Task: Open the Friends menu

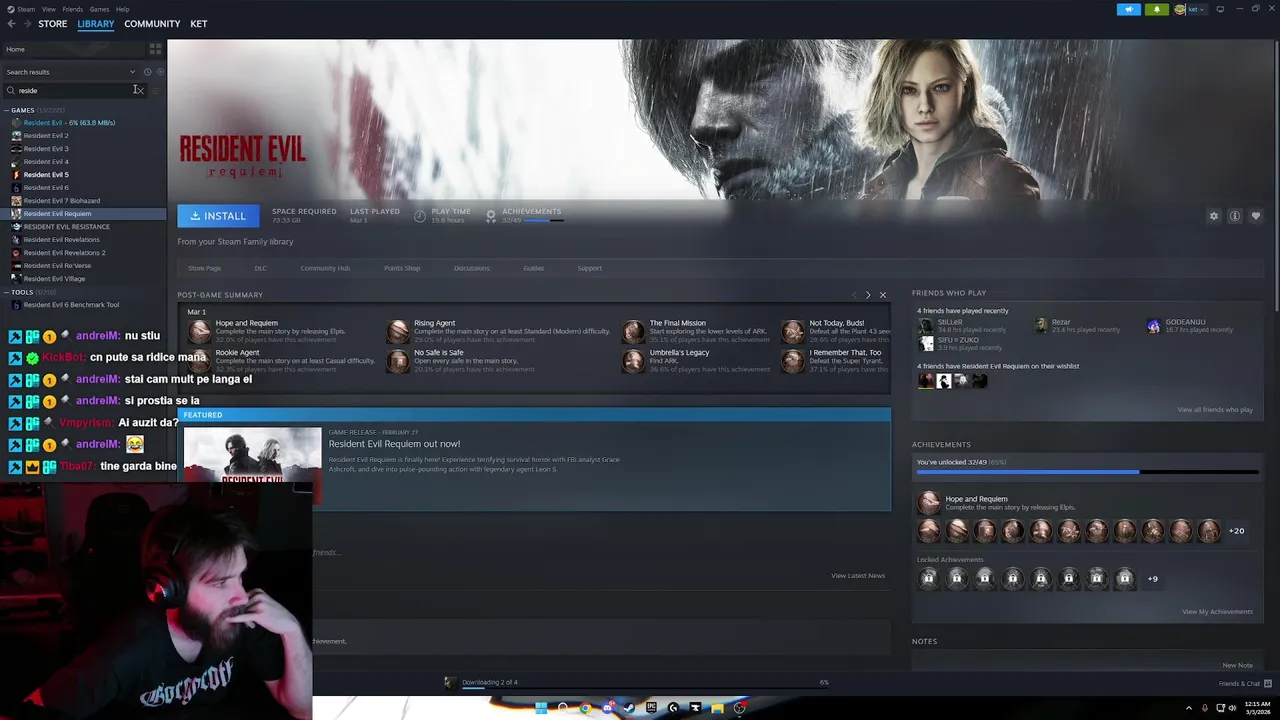Action: click(73, 9)
